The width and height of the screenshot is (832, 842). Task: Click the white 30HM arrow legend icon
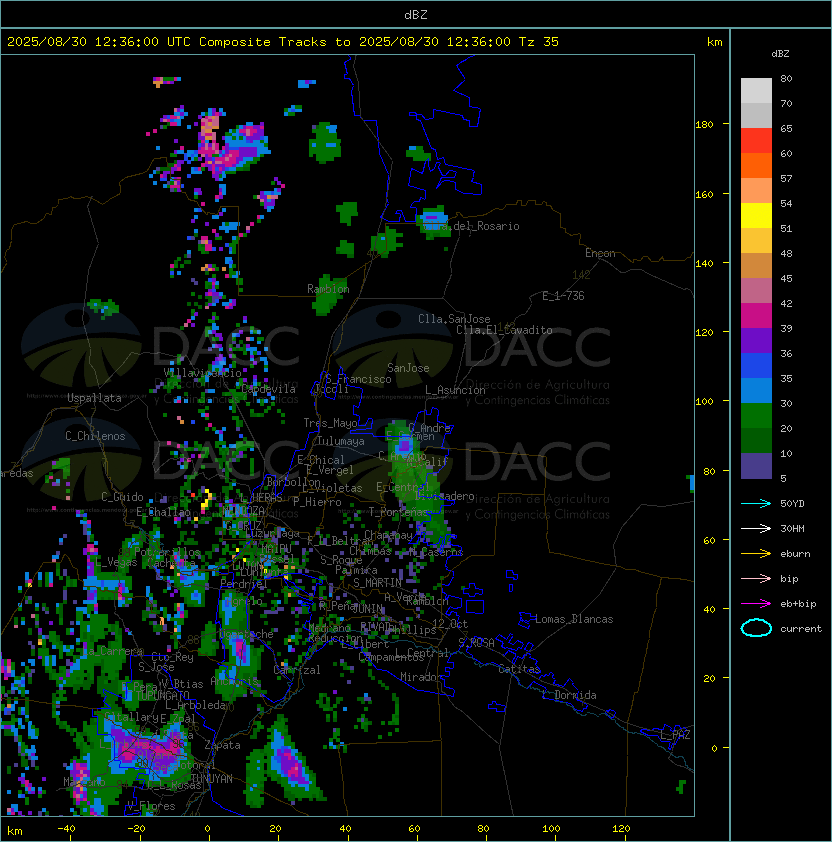click(756, 528)
